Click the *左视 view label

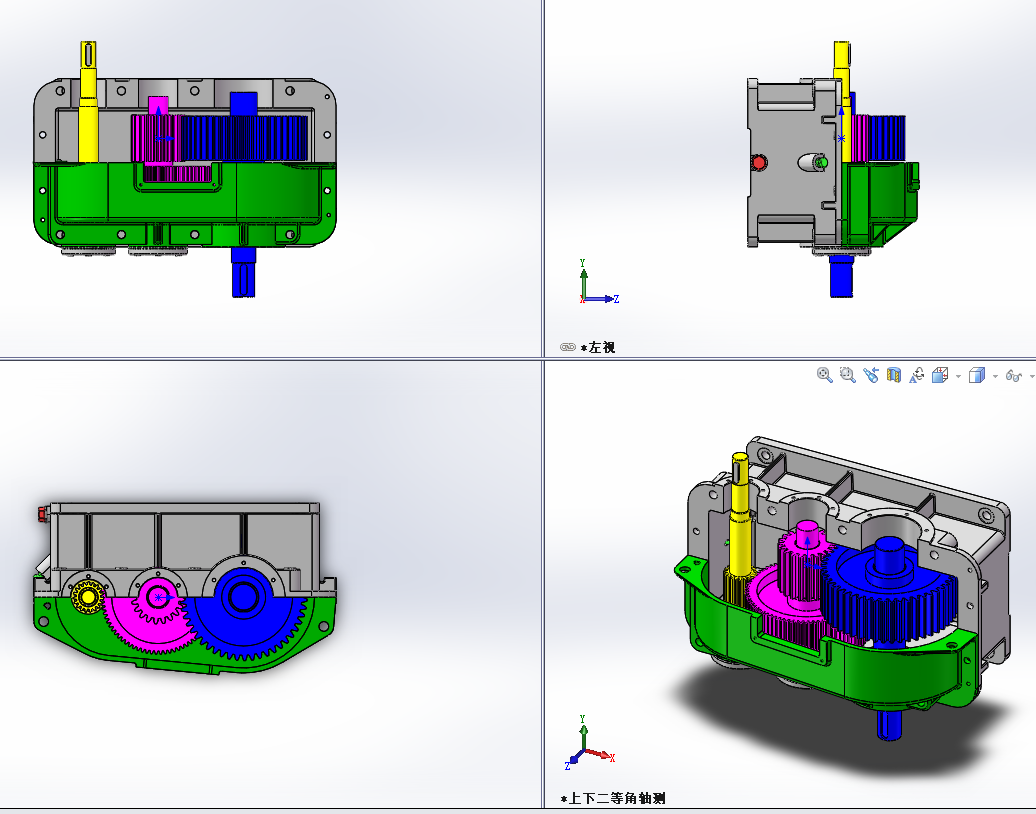click(598, 348)
